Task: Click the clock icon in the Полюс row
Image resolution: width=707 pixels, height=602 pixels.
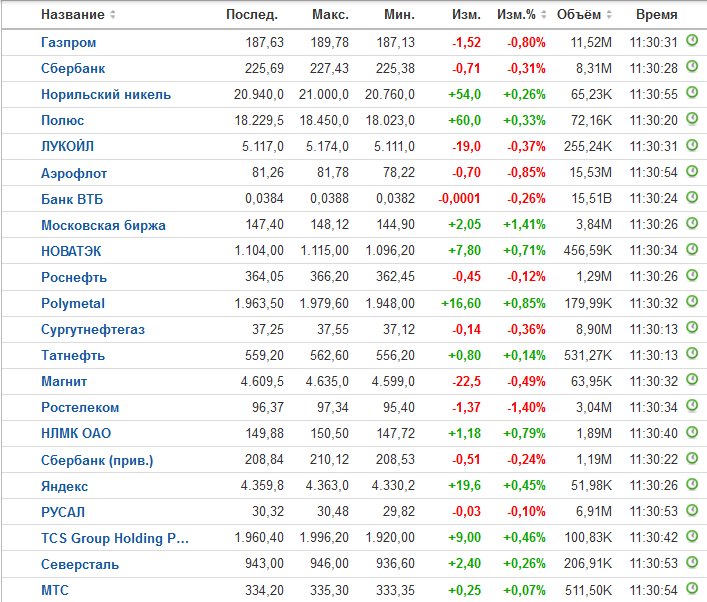Action: point(692,119)
